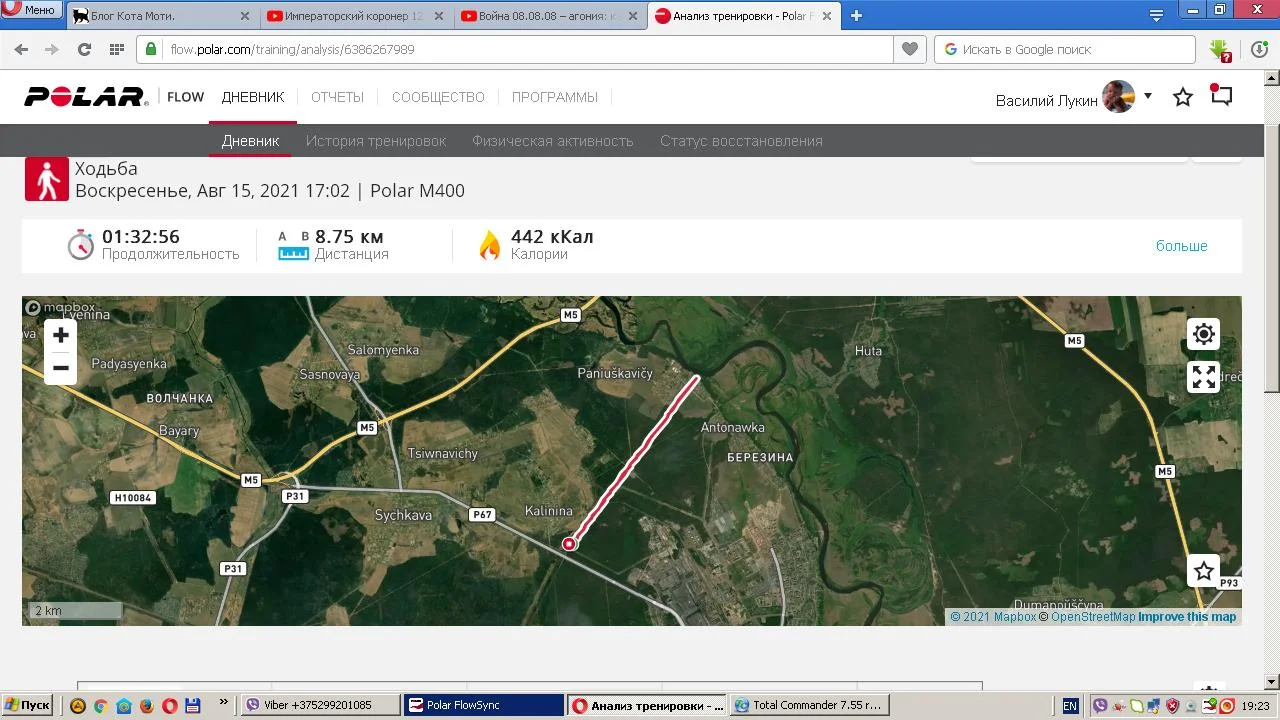Toggle fullscreen map view
Screen dimensions: 1280x720
tap(1204, 377)
